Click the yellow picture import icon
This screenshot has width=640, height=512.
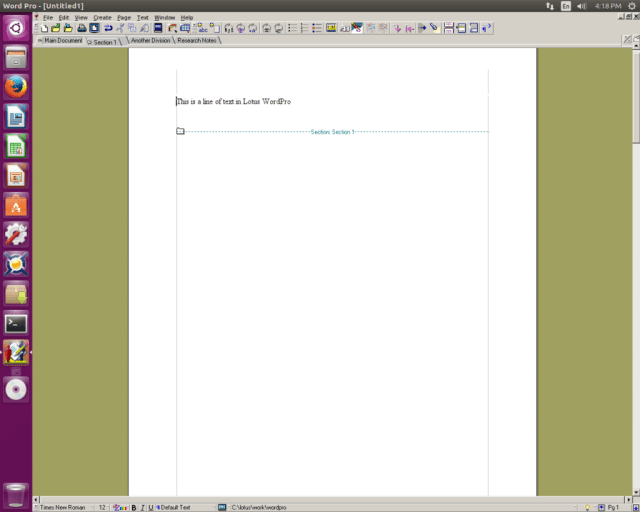(331, 28)
